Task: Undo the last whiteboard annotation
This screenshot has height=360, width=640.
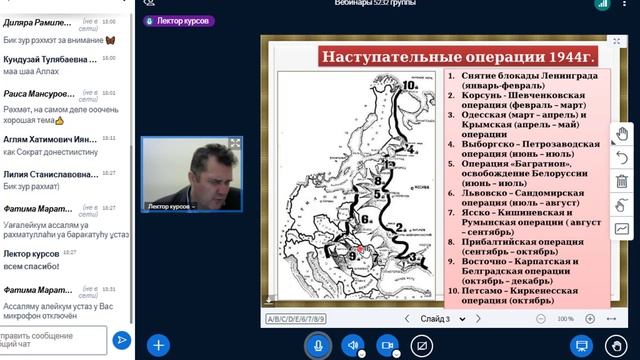Action: coord(622,158)
